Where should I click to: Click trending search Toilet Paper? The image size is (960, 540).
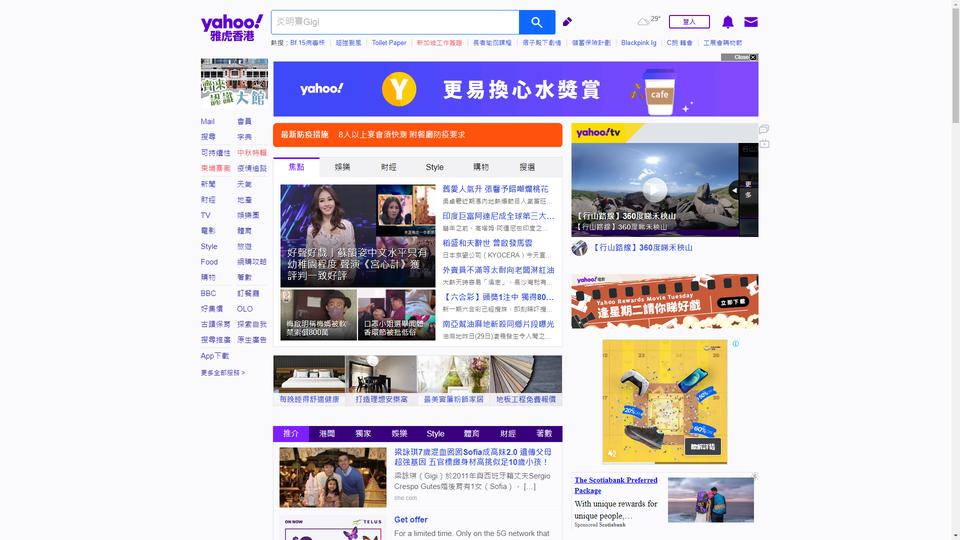click(389, 43)
